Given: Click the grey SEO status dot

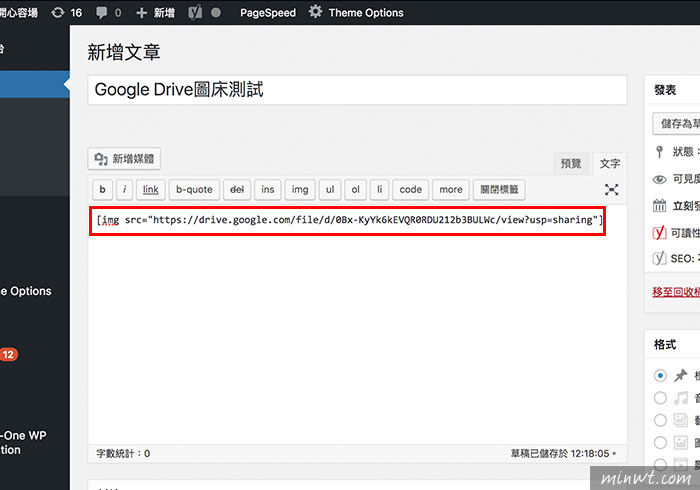Looking at the screenshot, I should (x=216, y=12).
